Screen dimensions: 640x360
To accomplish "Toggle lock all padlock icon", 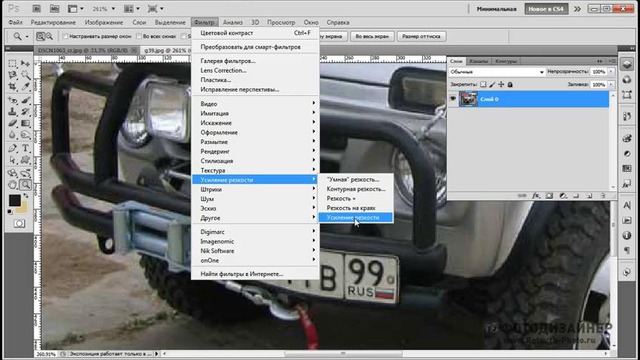I will click(x=510, y=84).
